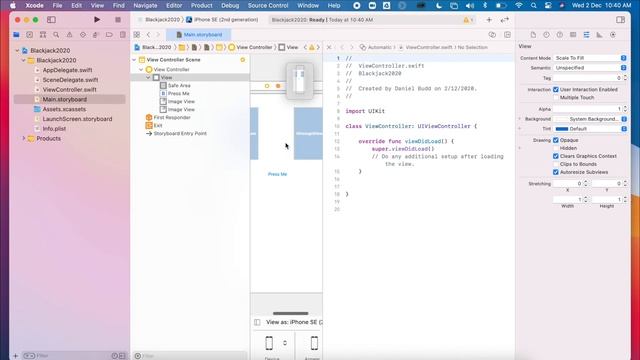The width and height of the screenshot is (640, 360).
Task: Open the symbol navigator
Action: pos(43,35)
